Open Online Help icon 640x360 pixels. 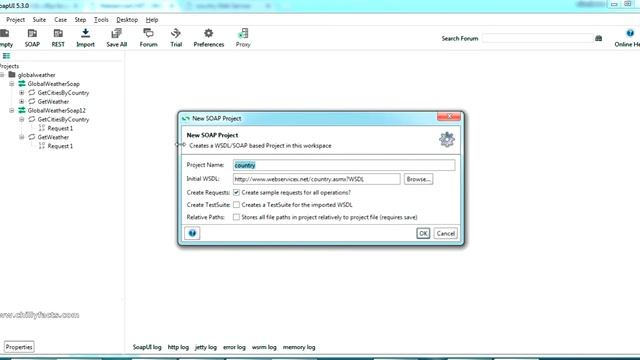pos(630,33)
